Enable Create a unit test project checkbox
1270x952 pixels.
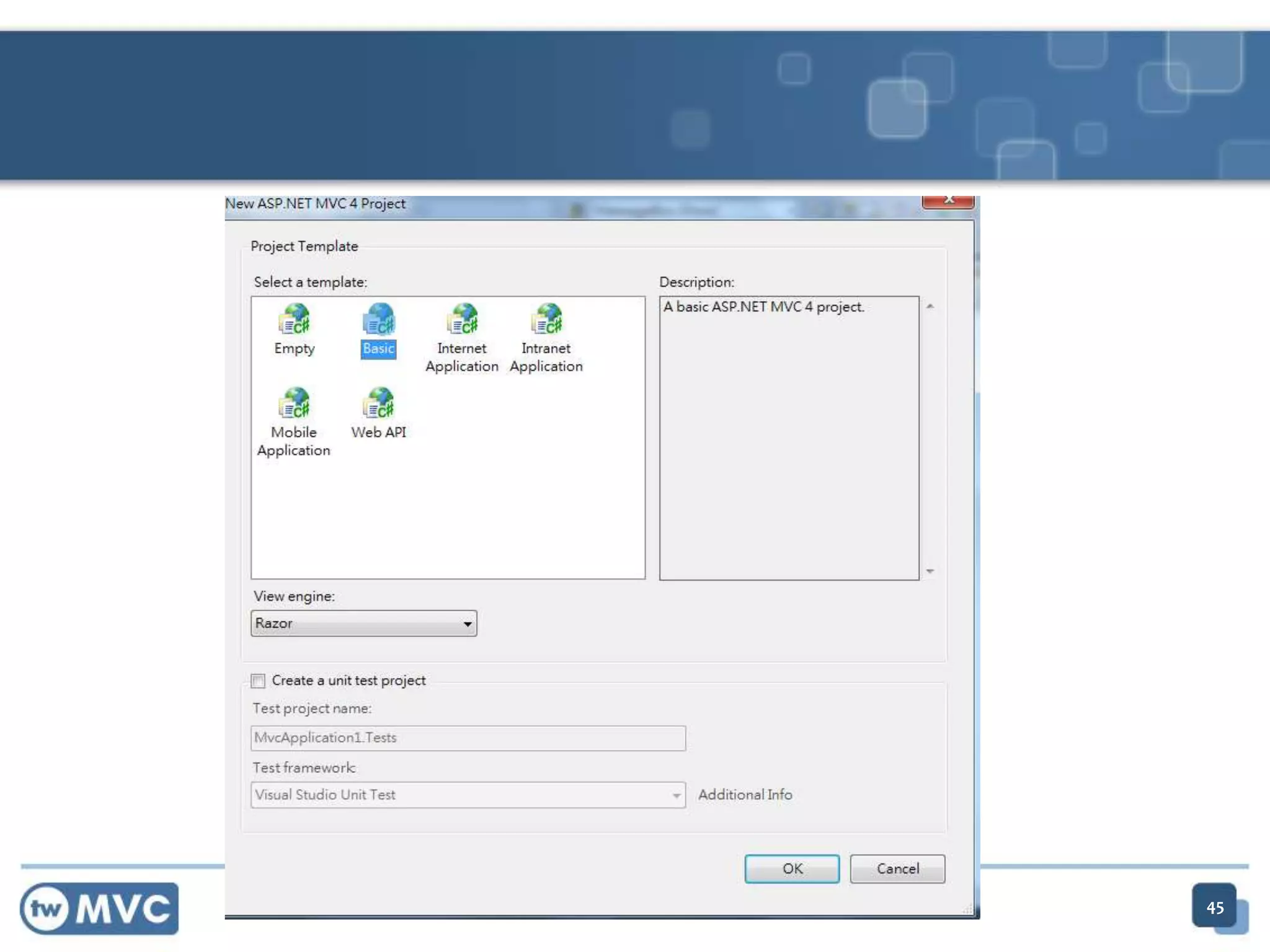pos(258,681)
